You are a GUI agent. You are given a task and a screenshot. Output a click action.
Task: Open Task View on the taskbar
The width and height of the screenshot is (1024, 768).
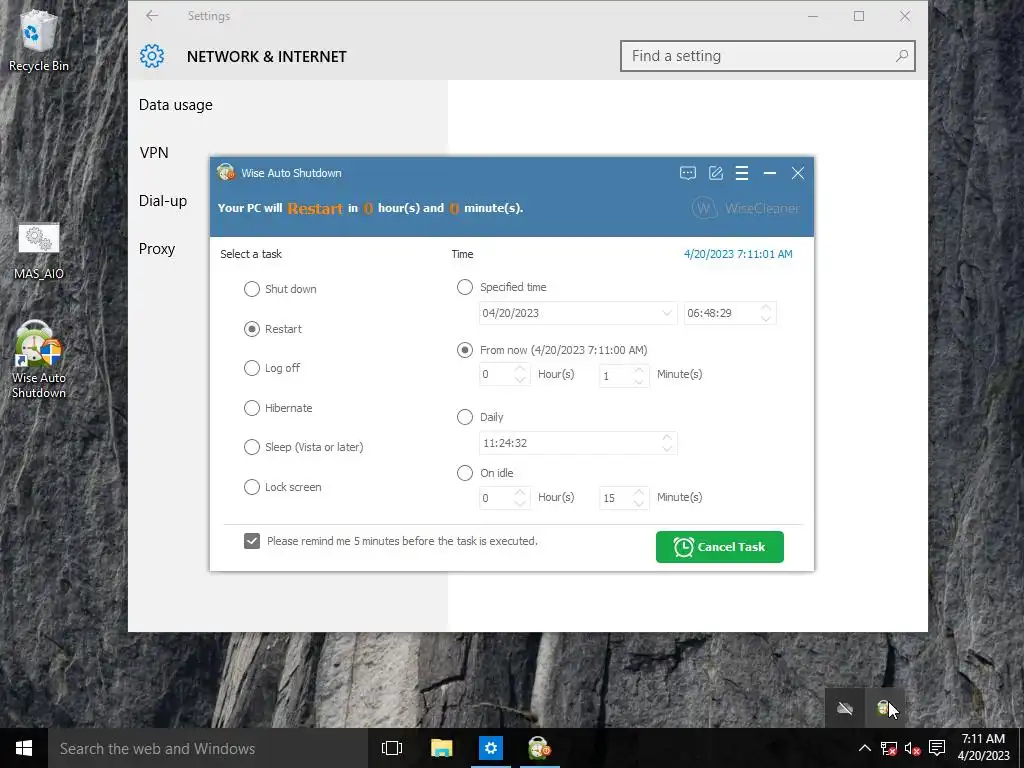coord(392,748)
